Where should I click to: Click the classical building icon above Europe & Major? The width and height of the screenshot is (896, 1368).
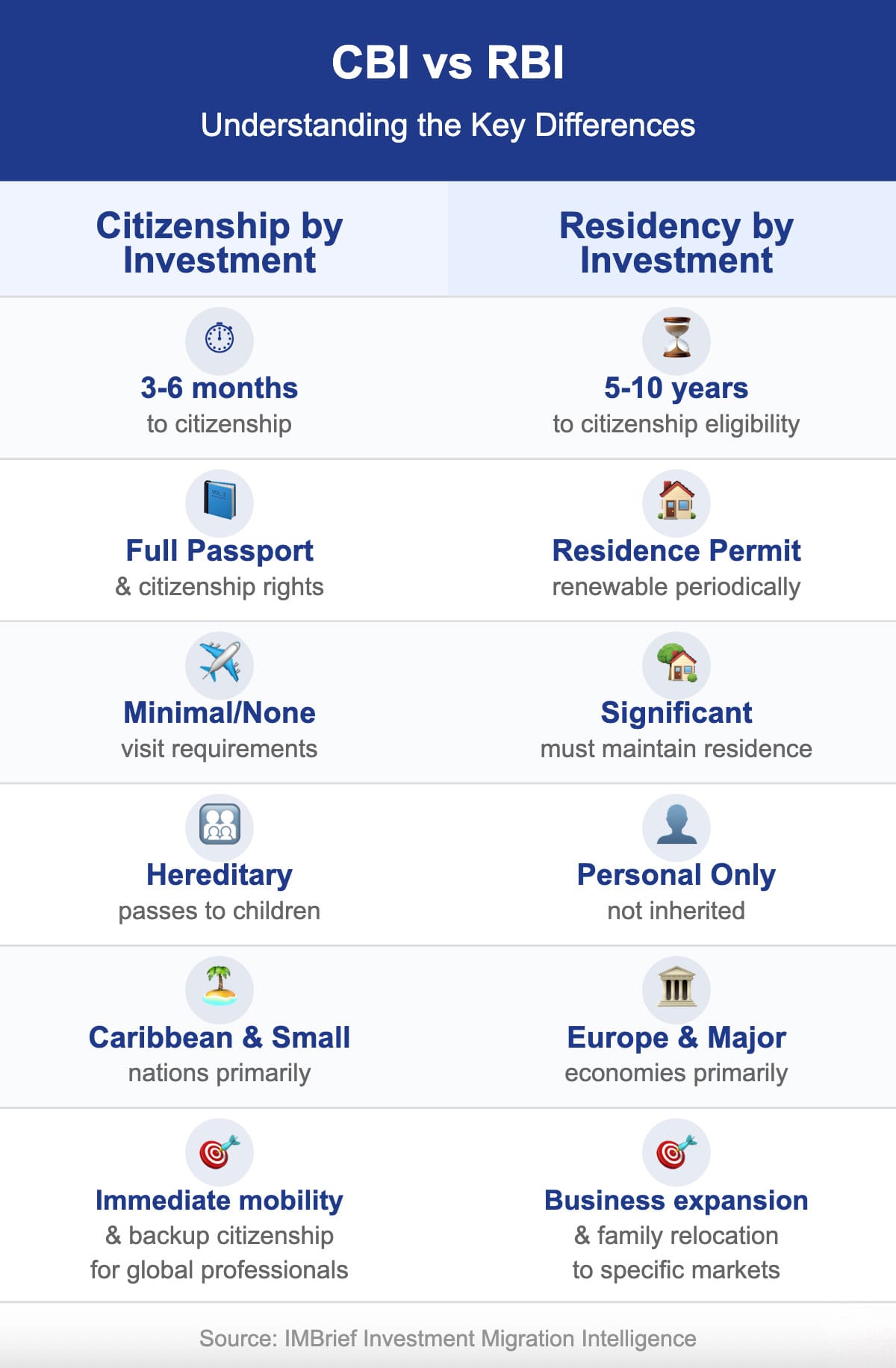point(676,988)
